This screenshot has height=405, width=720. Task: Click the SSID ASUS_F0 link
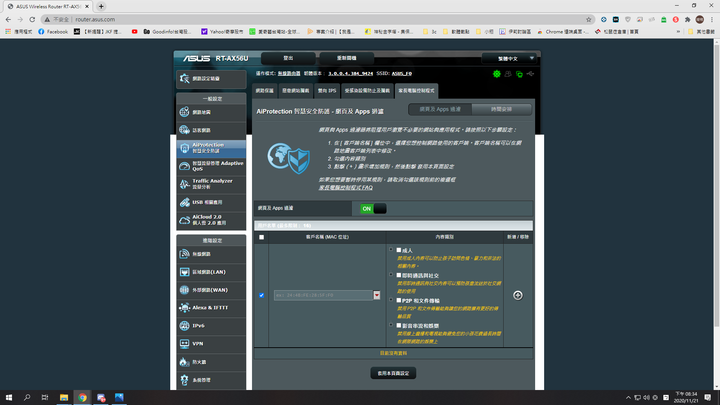coord(402,73)
